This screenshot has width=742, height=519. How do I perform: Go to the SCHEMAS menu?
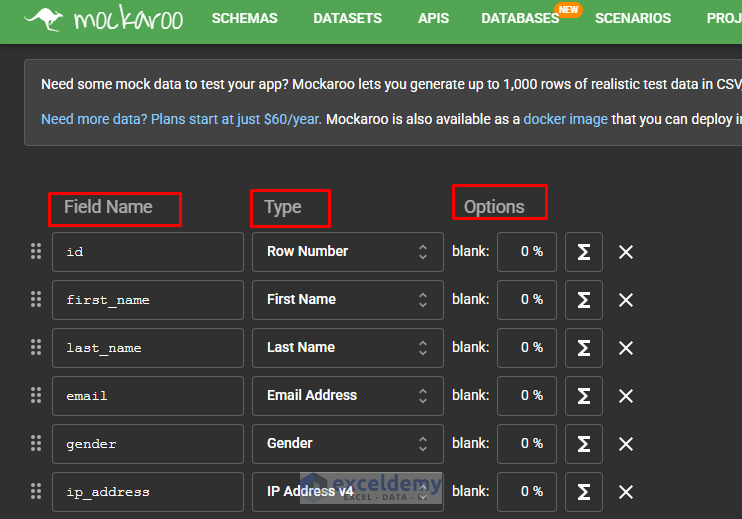coord(245,18)
